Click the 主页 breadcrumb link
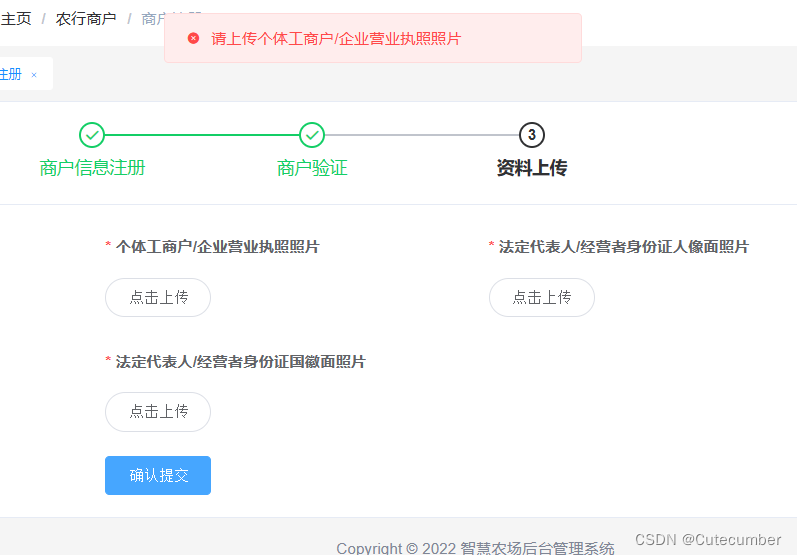This screenshot has height=555, width=797. coord(15,19)
